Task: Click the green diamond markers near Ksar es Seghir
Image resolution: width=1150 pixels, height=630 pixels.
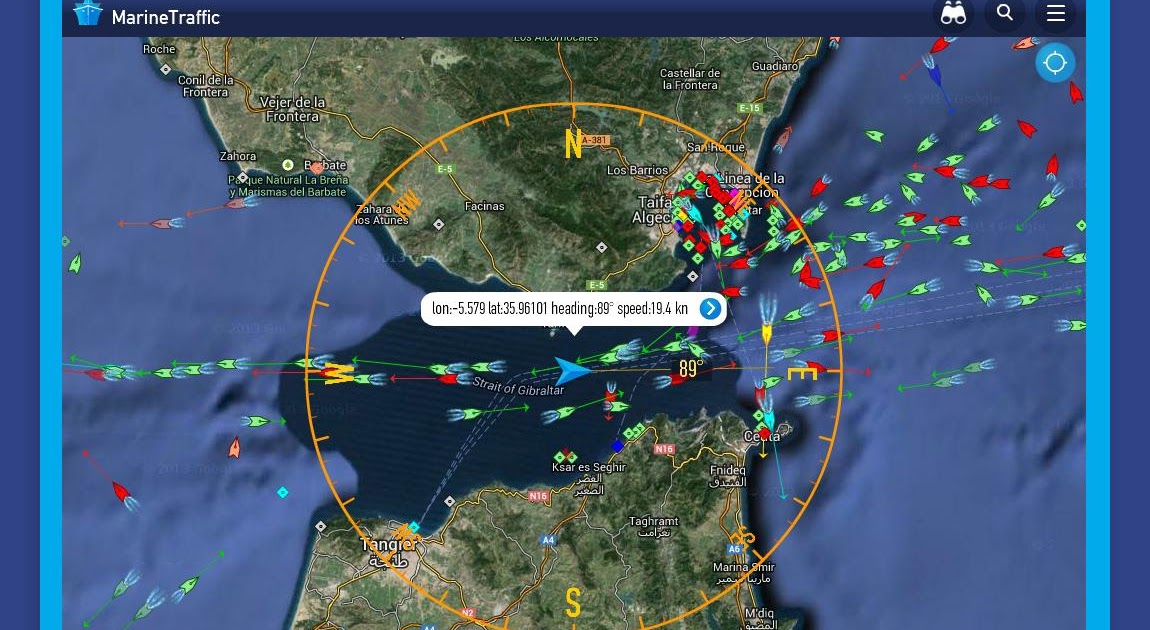Action: (x=565, y=457)
